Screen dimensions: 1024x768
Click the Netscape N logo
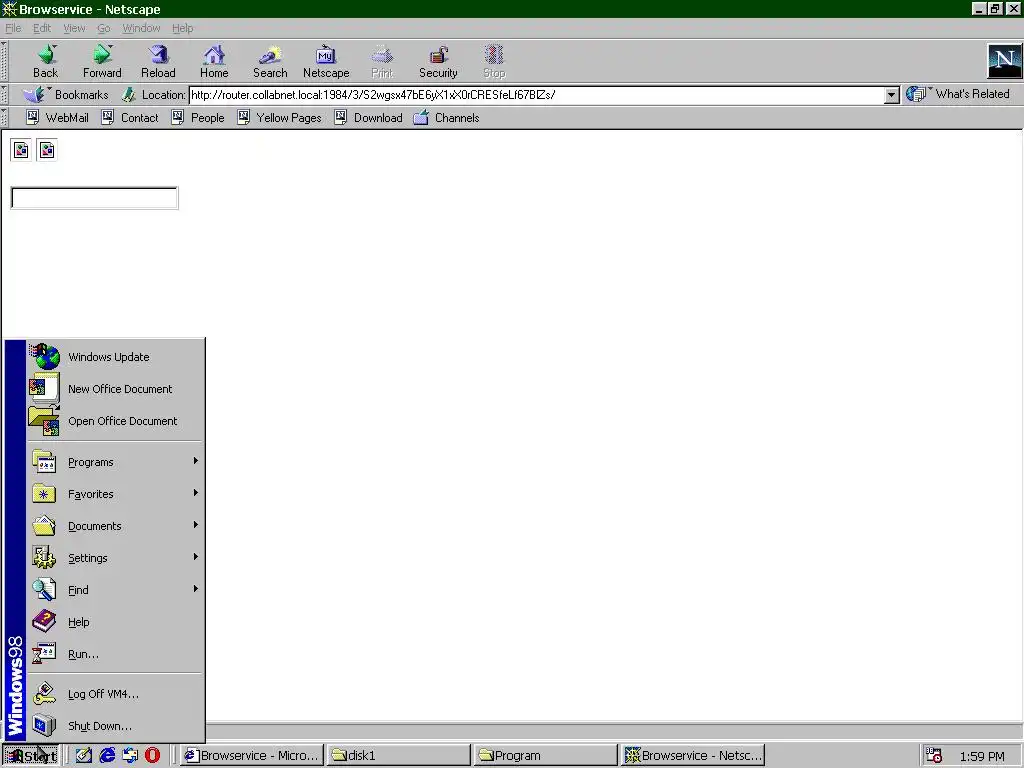pyautogui.click(x=1004, y=61)
